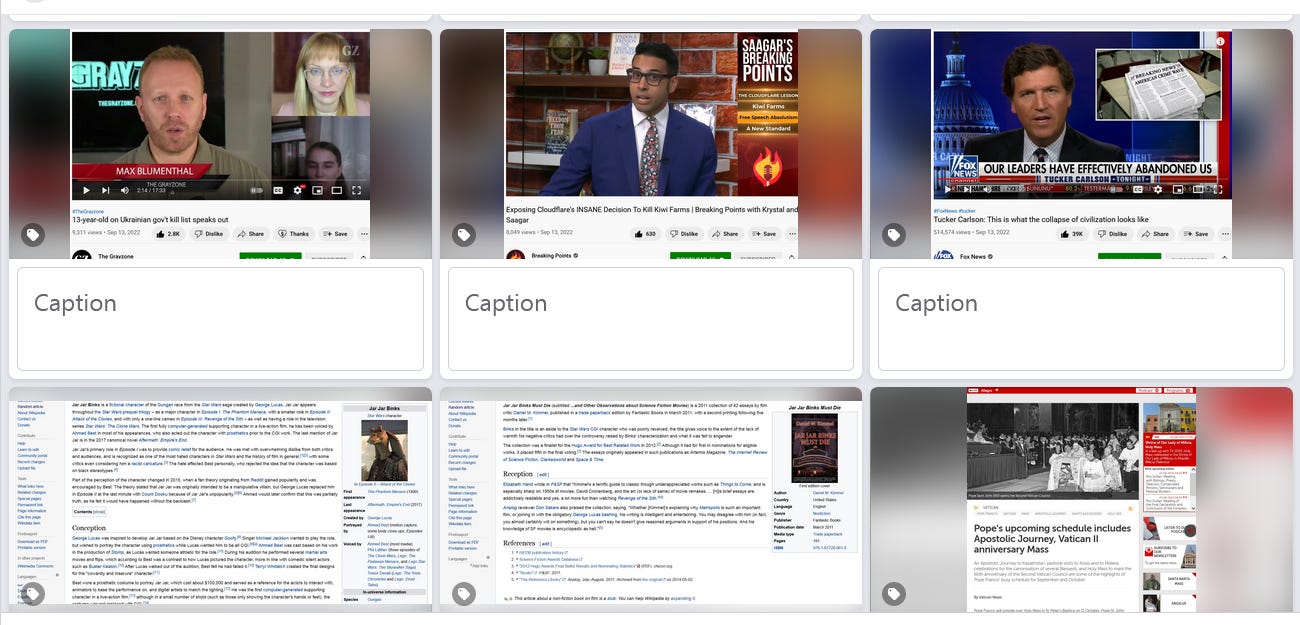Click the tag icon on the Jar Jar Binks Wikipedia card

pyautogui.click(x=33, y=595)
